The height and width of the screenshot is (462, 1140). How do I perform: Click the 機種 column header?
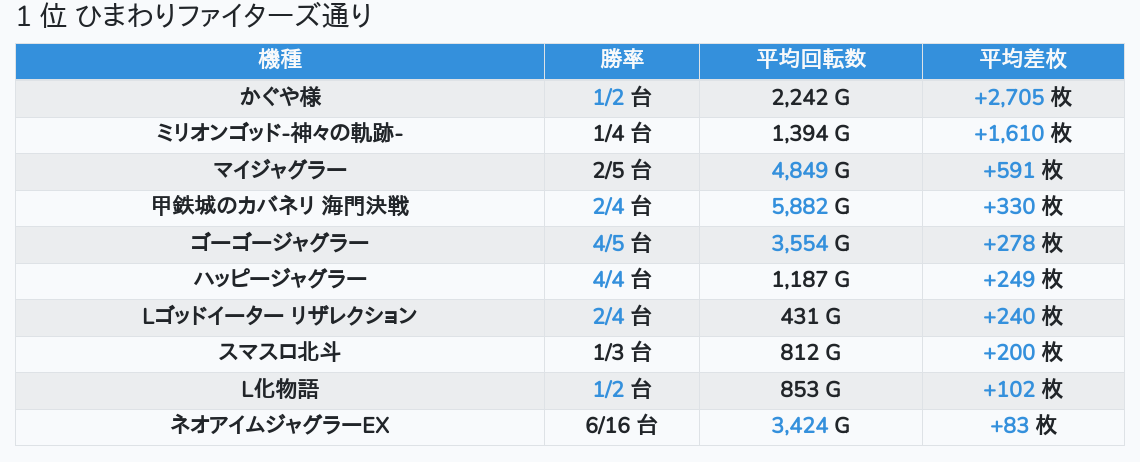[280, 60]
